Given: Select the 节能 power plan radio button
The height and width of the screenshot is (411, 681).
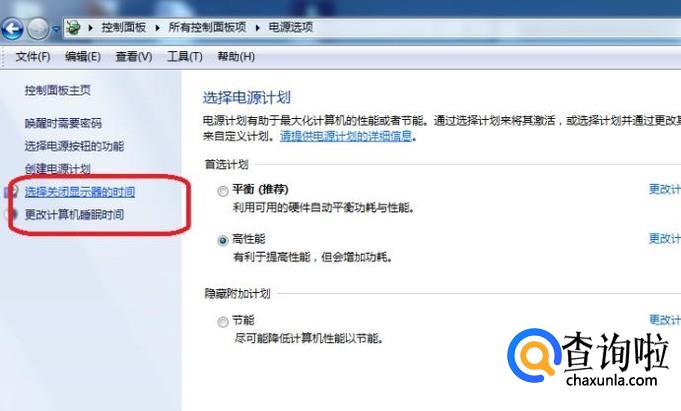Looking at the screenshot, I should point(223,322).
